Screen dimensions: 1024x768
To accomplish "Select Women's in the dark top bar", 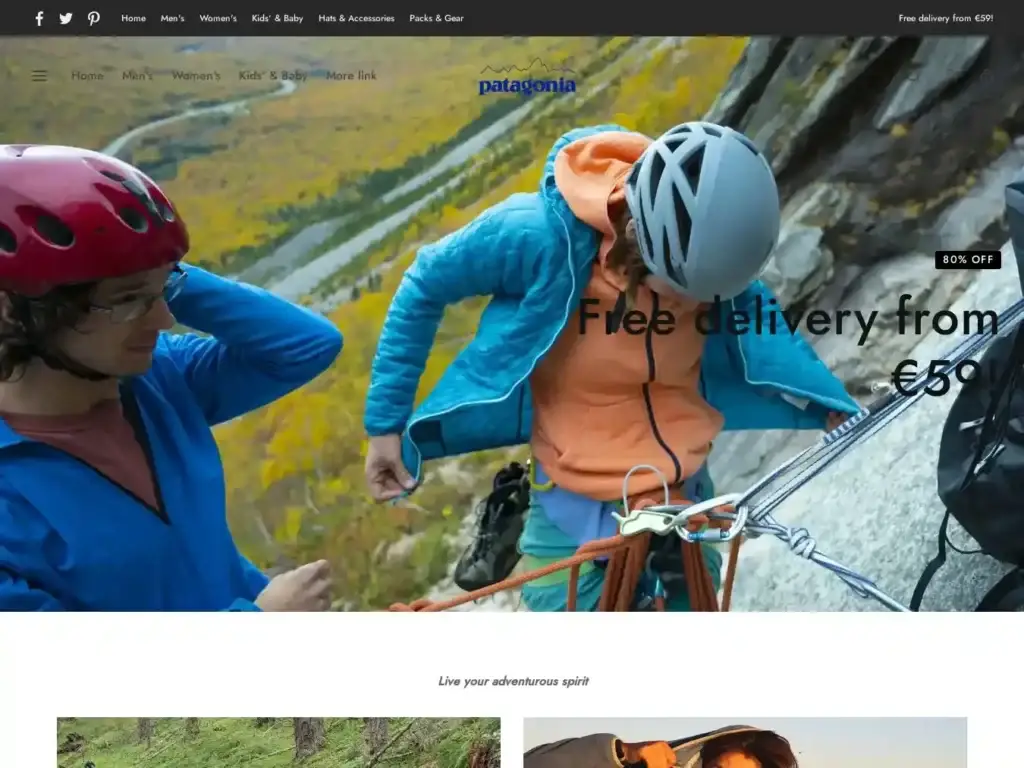I will pyautogui.click(x=218, y=18).
